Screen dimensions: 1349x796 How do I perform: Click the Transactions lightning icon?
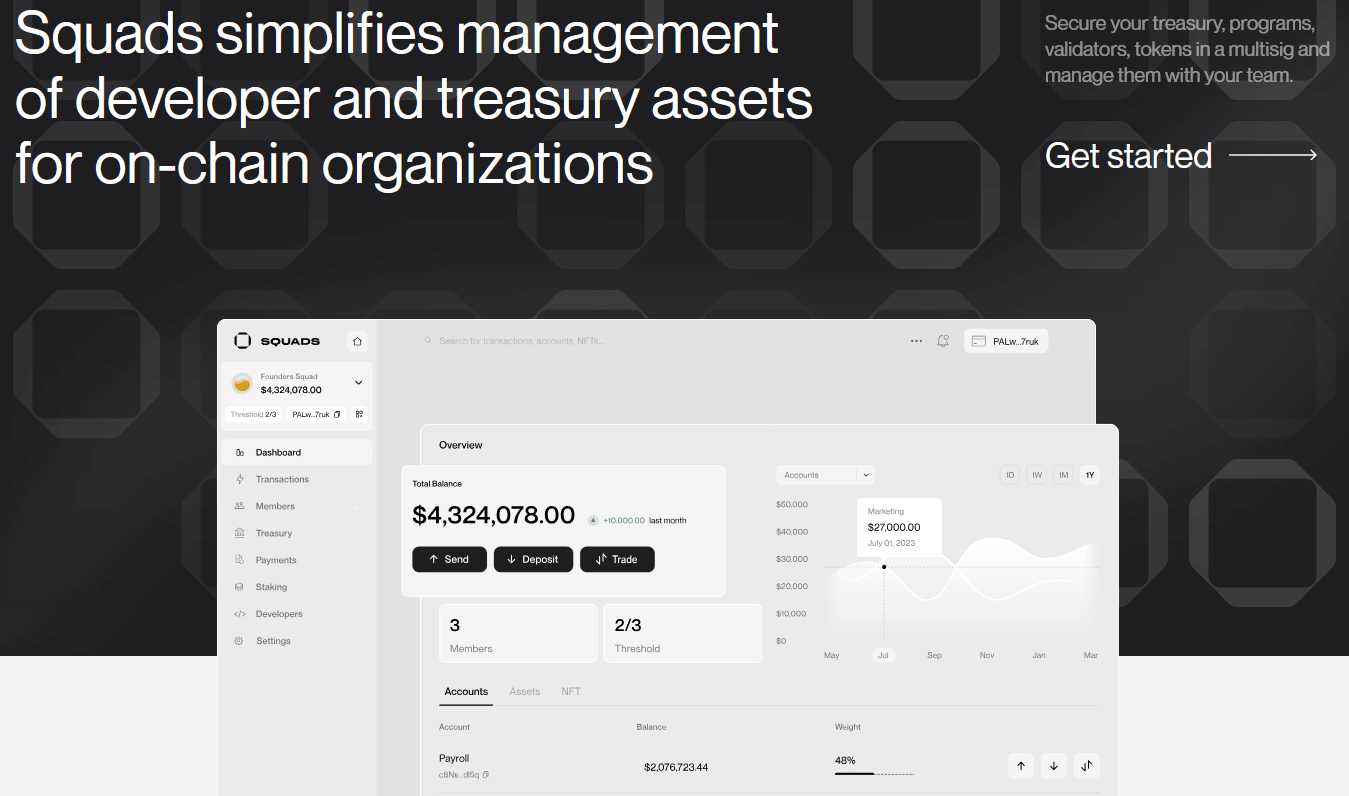(x=240, y=479)
